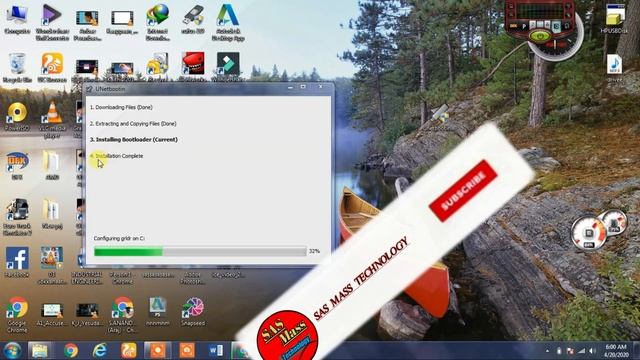Open the Wondershare Filmora shortcut

click(x=228, y=65)
